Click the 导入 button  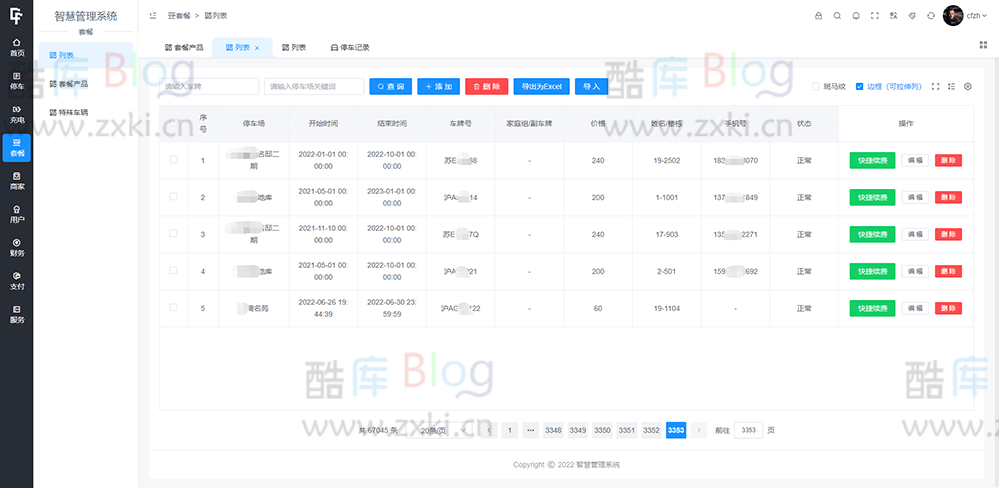[x=591, y=87]
